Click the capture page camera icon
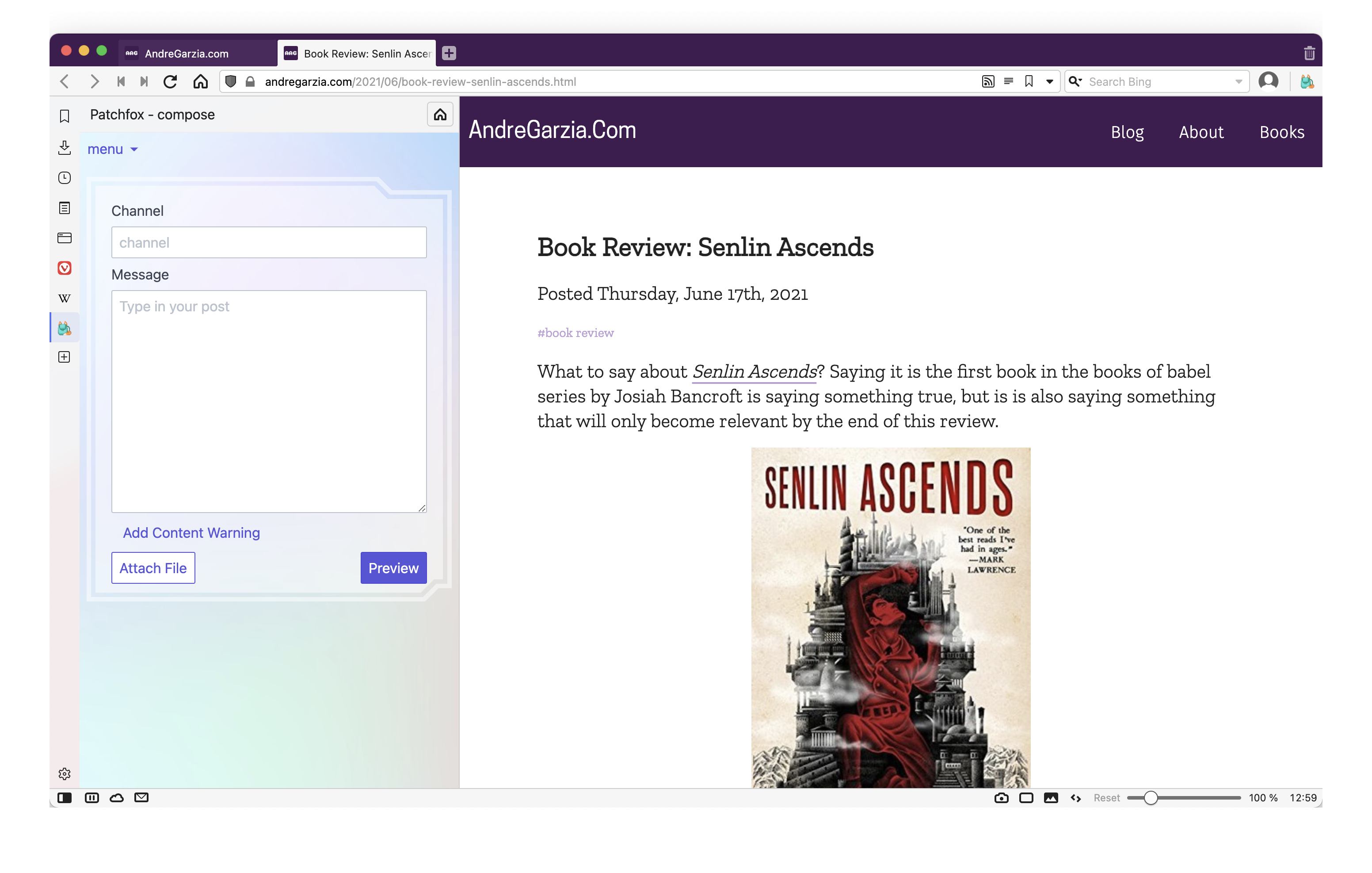1372x873 pixels. [1001, 798]
